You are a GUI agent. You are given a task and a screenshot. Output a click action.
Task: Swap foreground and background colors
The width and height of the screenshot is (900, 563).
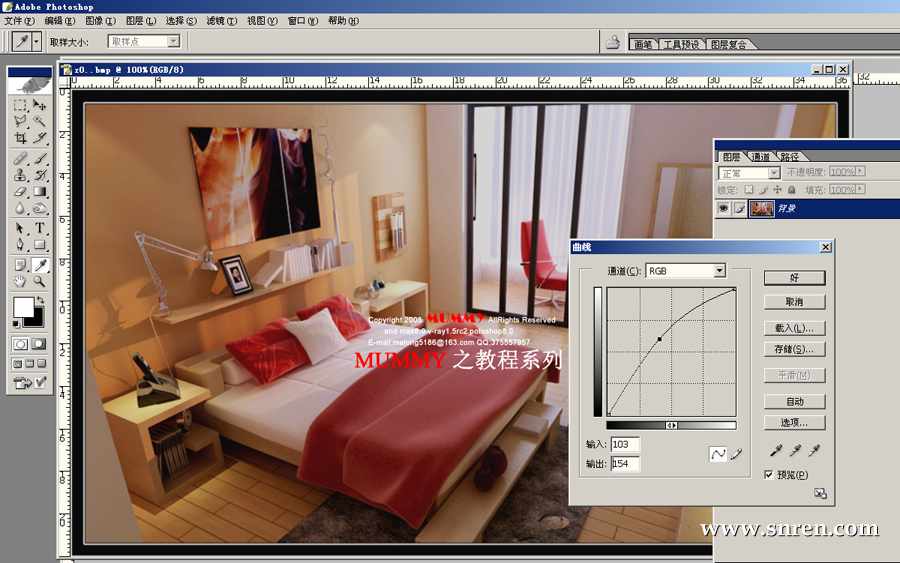pyautogui.click(x=40, y=300)
